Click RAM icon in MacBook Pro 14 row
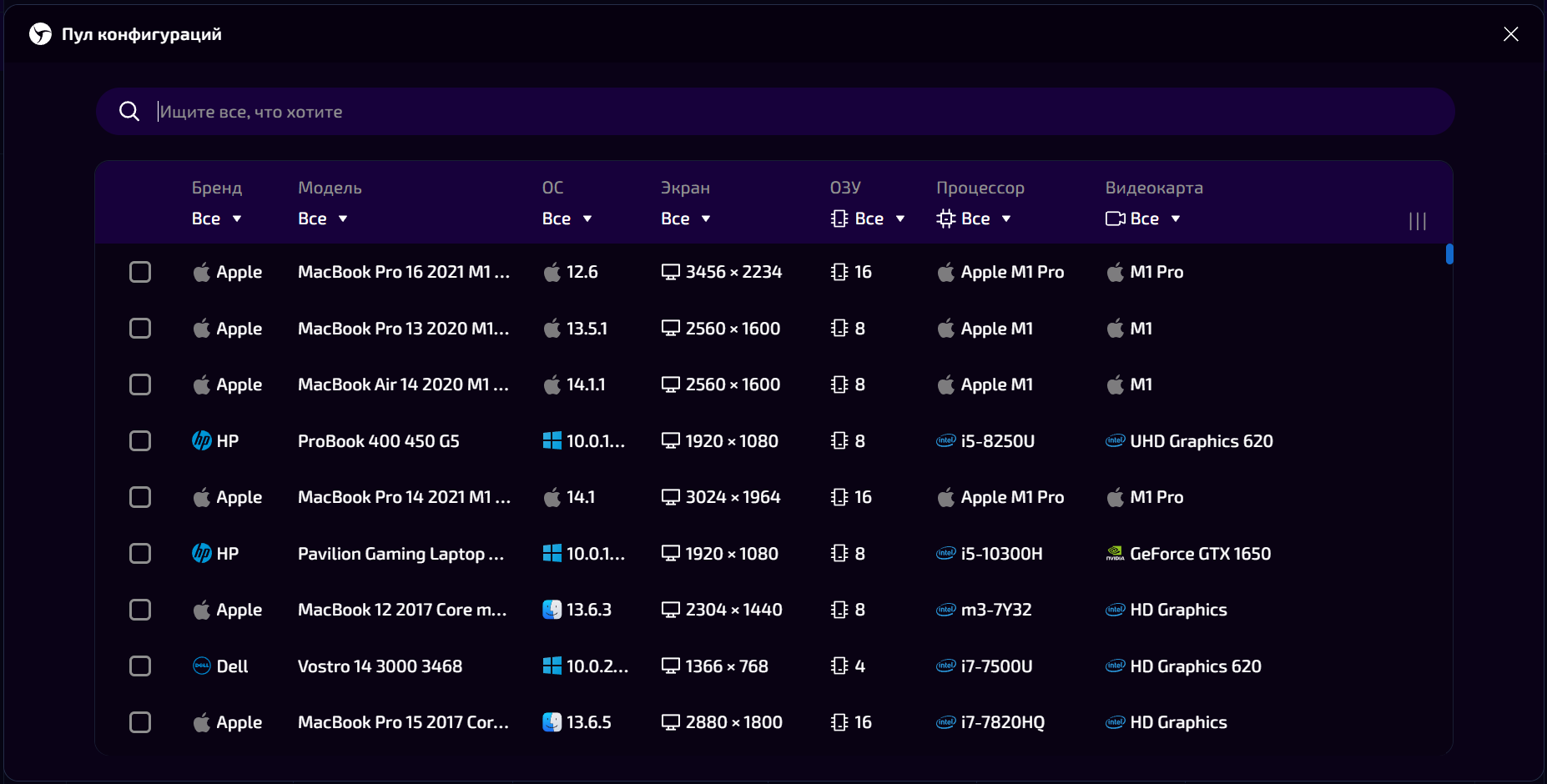This screenshot has width=1547, height=784. point(839,497)
